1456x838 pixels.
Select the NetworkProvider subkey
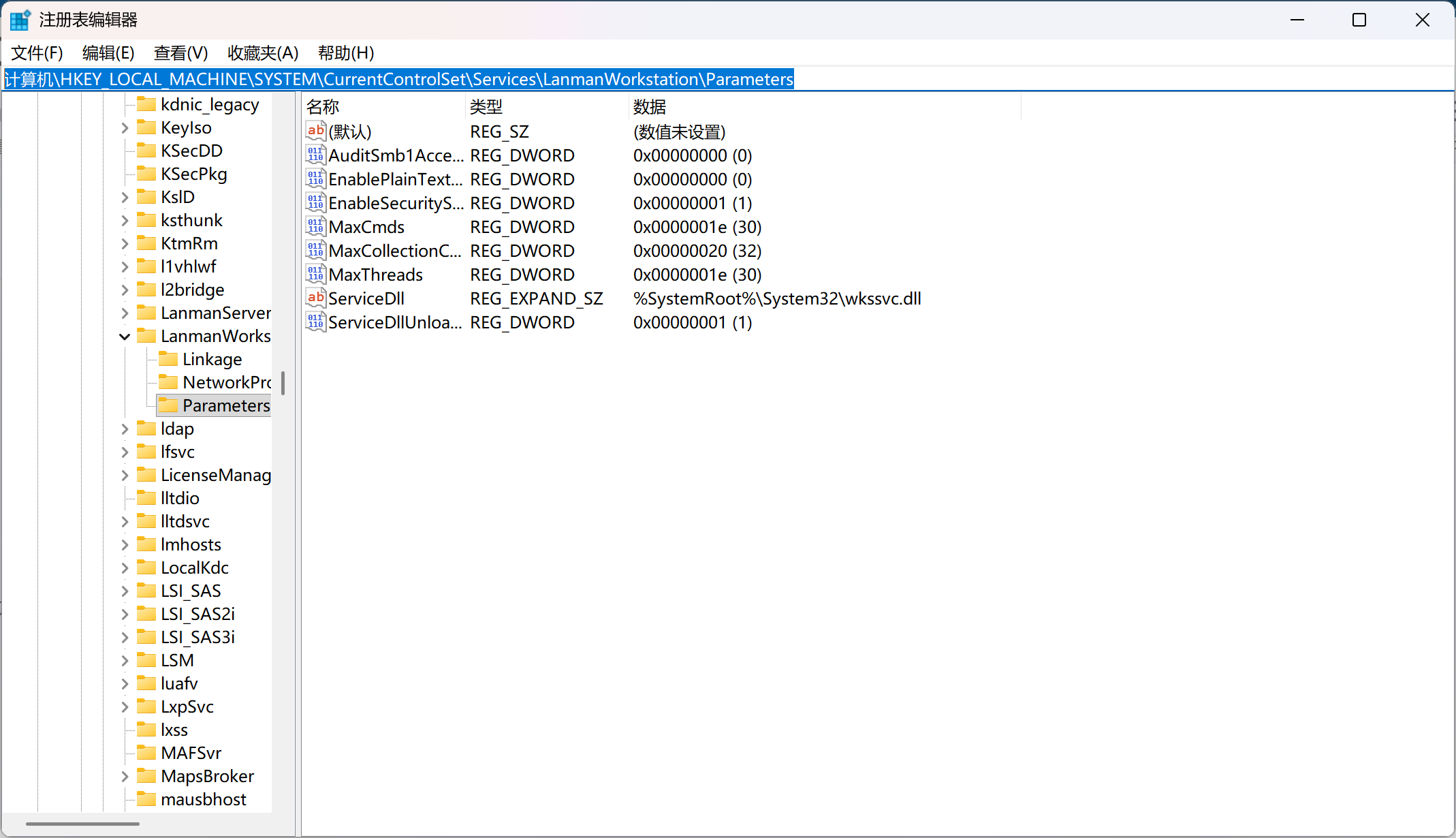click(226, 382)
